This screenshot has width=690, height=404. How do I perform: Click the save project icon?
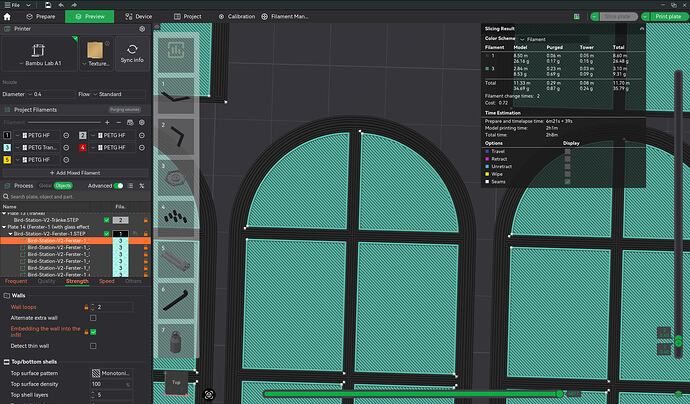point(48,5)
